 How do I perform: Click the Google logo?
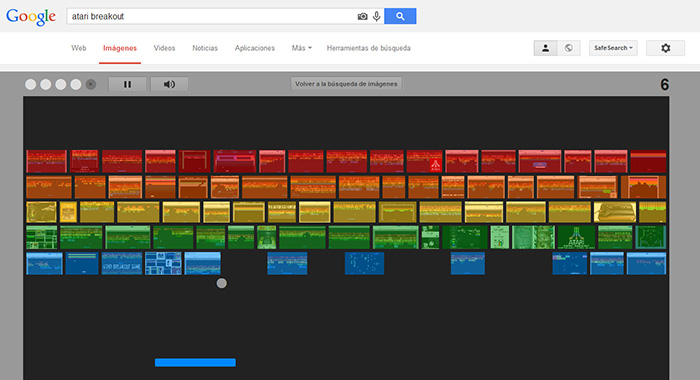(x=31, y=17)
